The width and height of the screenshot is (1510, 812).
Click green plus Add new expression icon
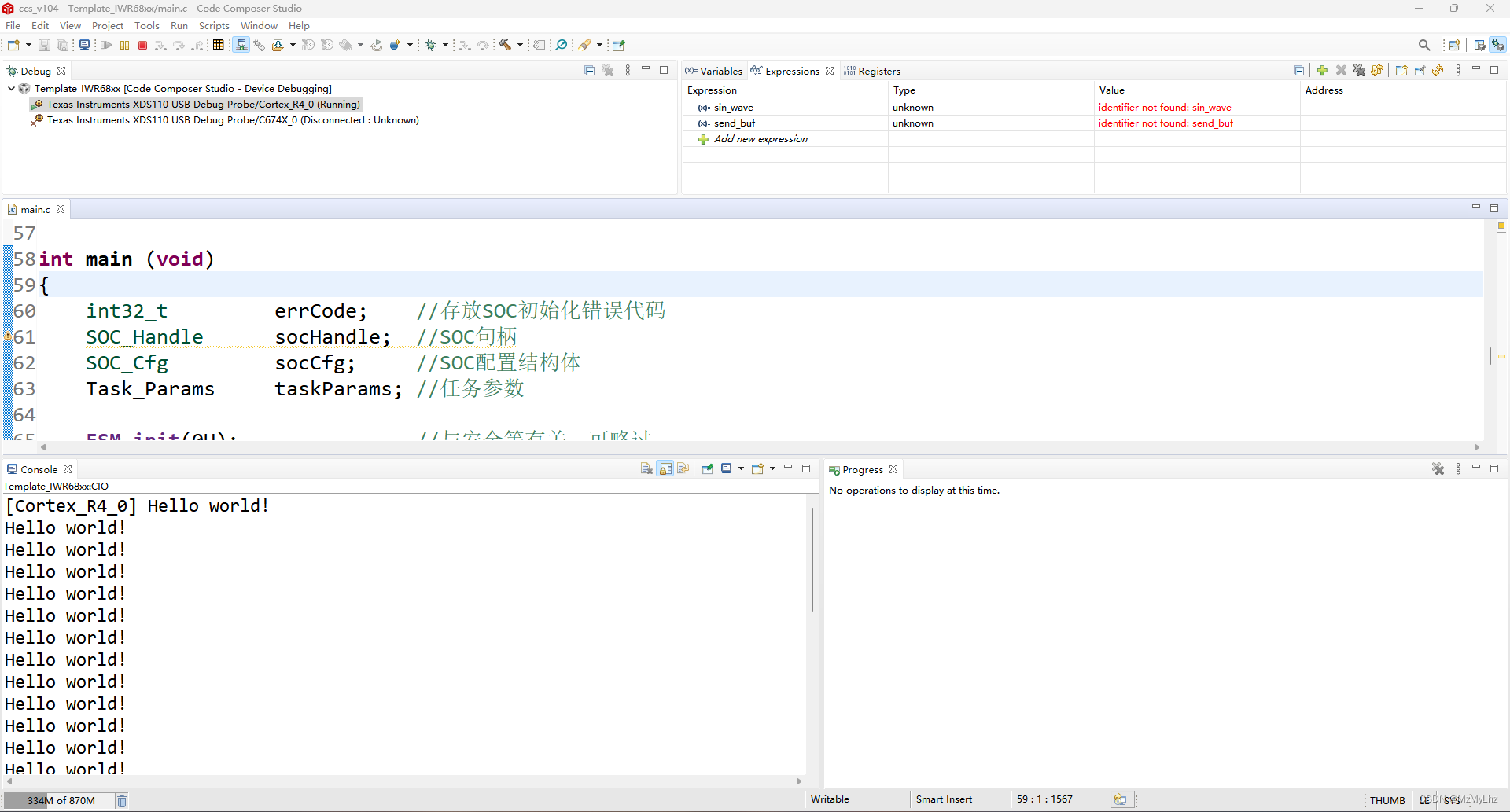tap(1322, 71)
